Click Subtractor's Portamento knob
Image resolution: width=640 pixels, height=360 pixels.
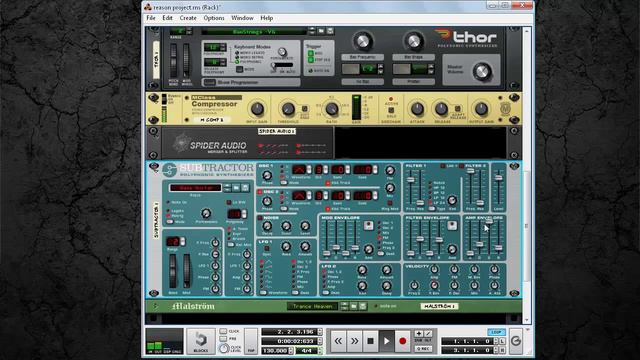coord(206,213)
